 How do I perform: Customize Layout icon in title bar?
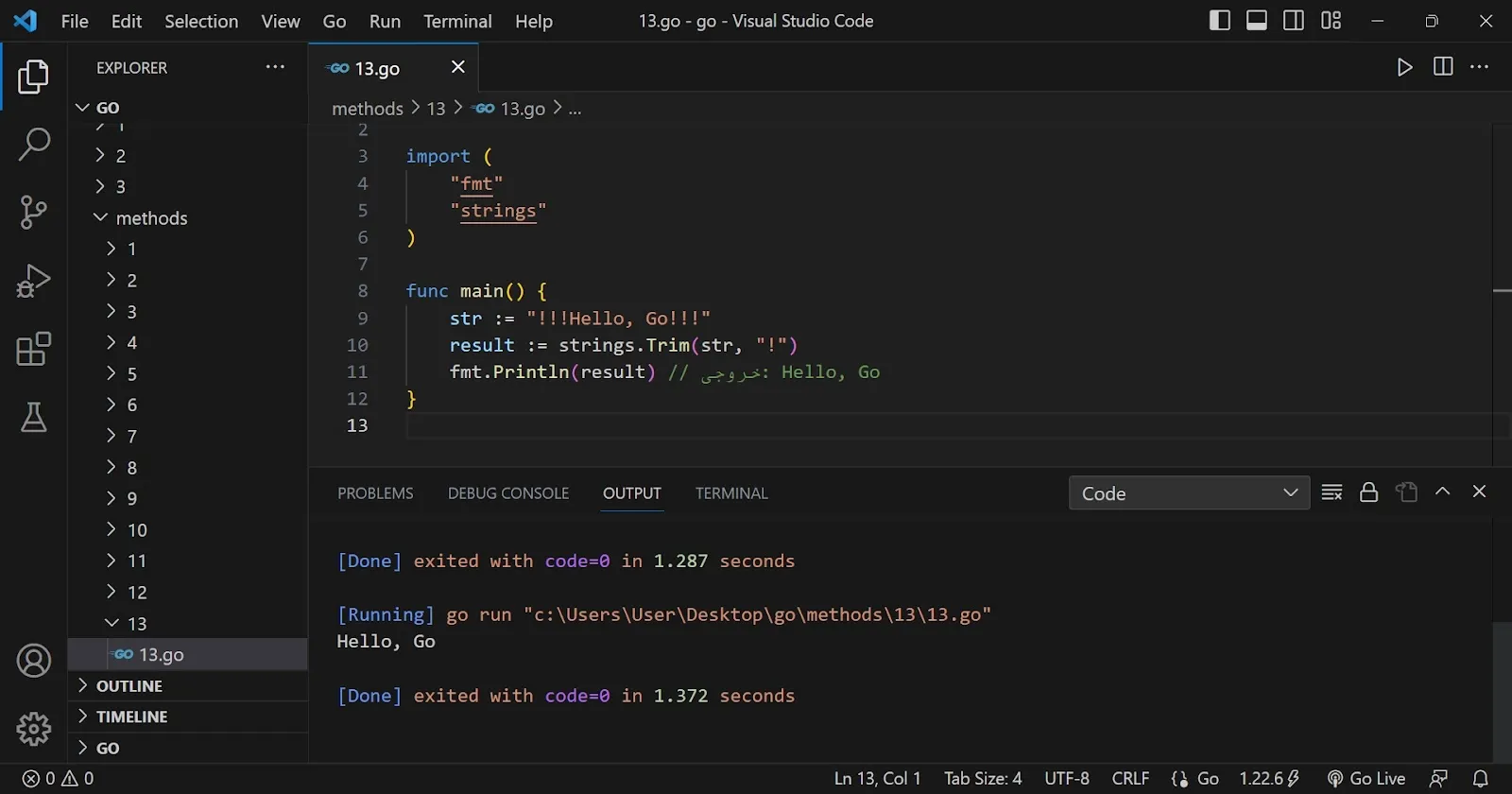[1332, 21]
